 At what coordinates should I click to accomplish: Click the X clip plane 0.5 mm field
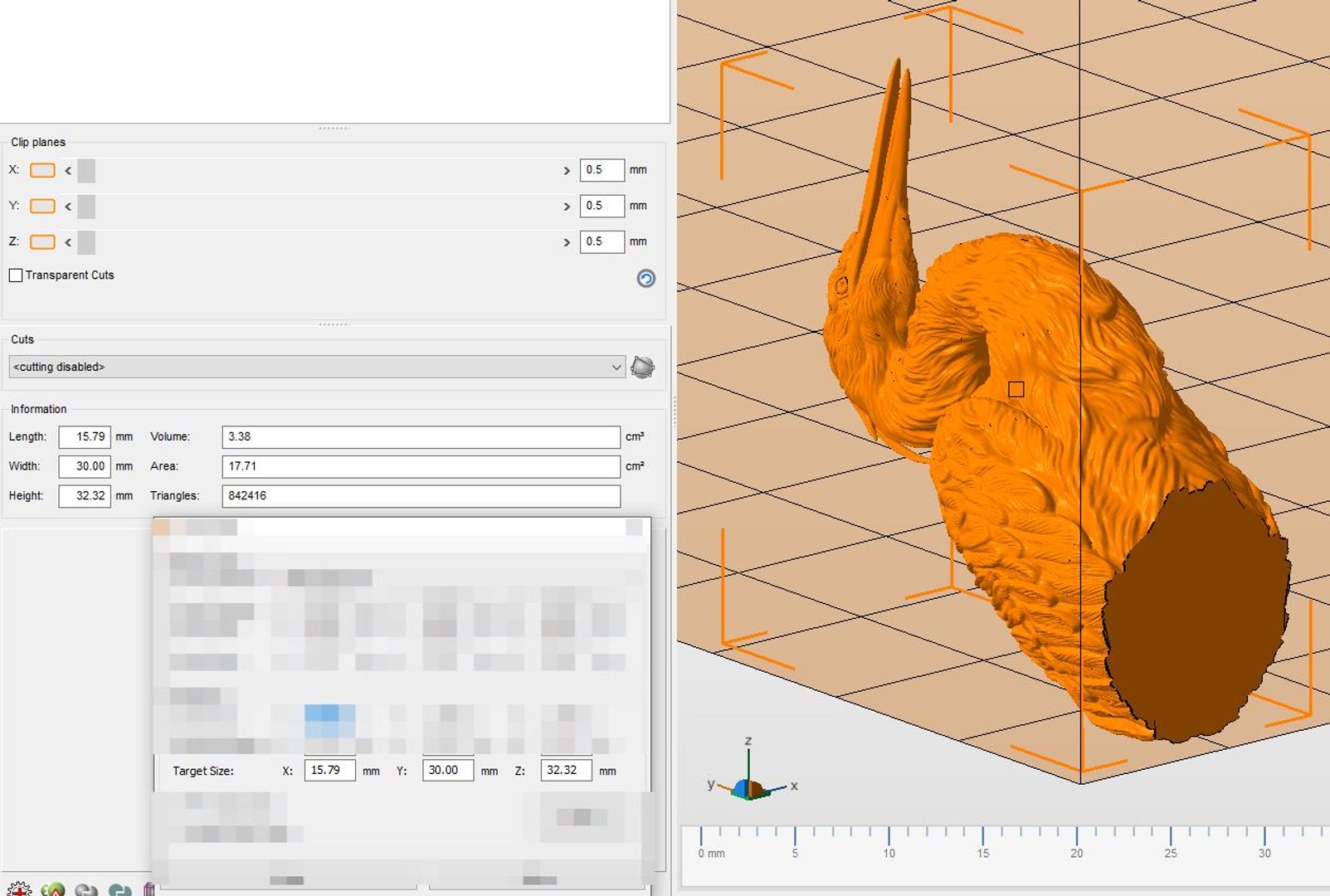[x=602, y=170]
